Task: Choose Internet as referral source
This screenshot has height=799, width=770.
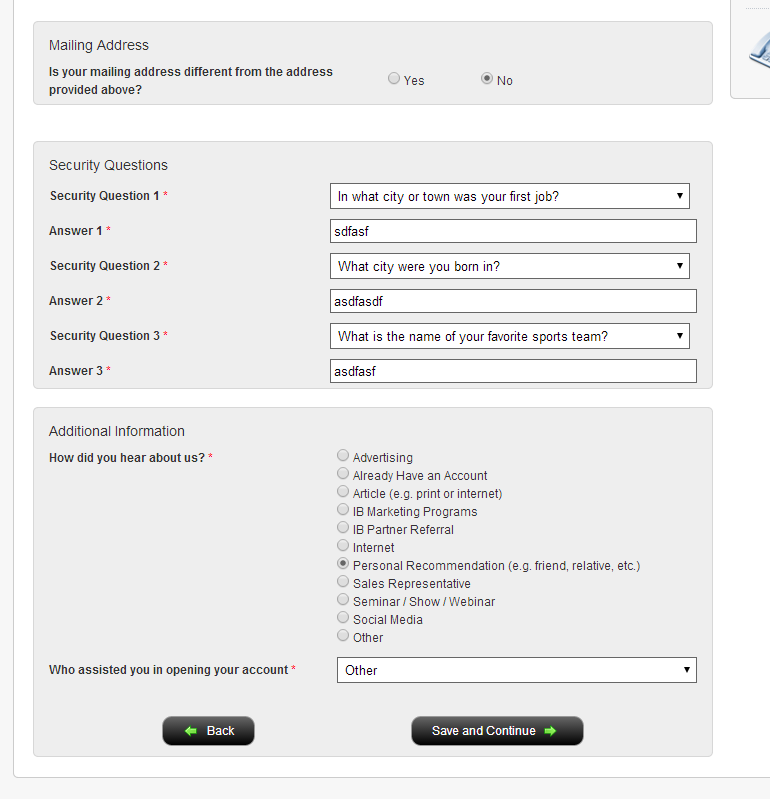Action: 343,545
